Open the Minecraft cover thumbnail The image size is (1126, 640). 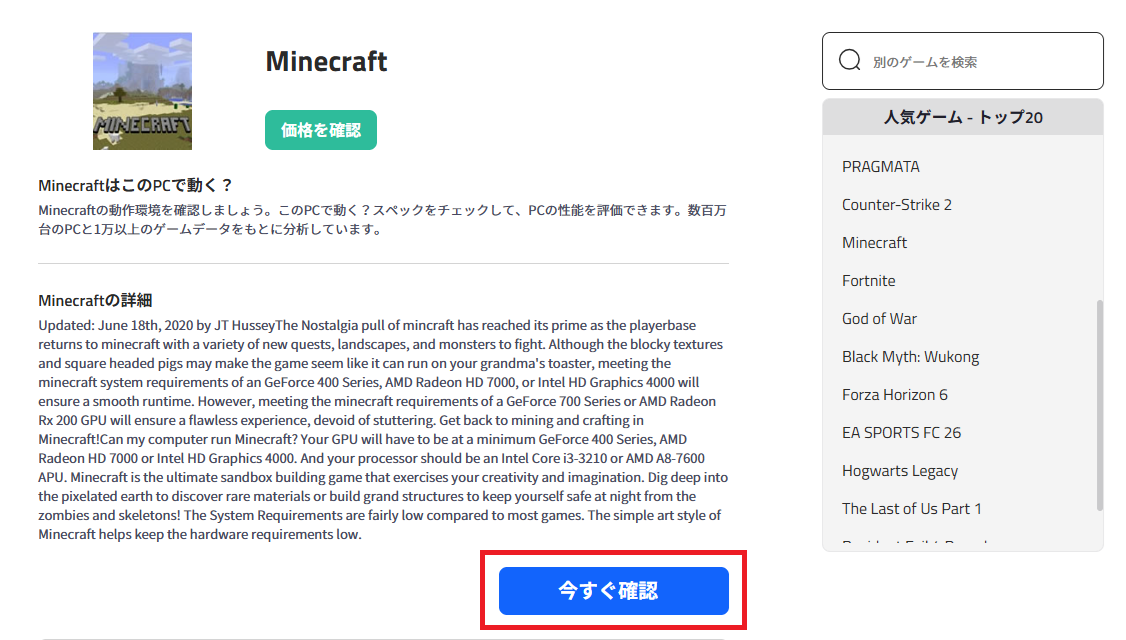[x=142, y=91]
